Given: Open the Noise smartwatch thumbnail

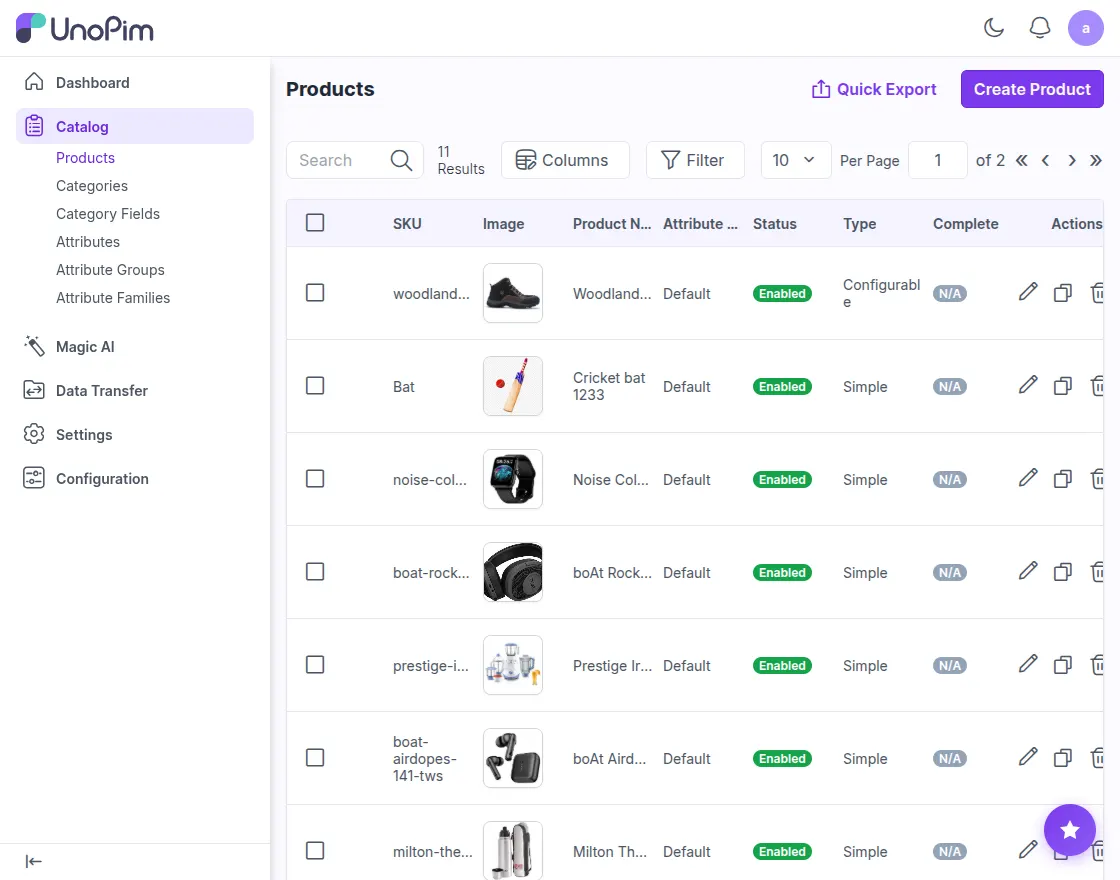Looking at the screenshot, I should 513,479.
